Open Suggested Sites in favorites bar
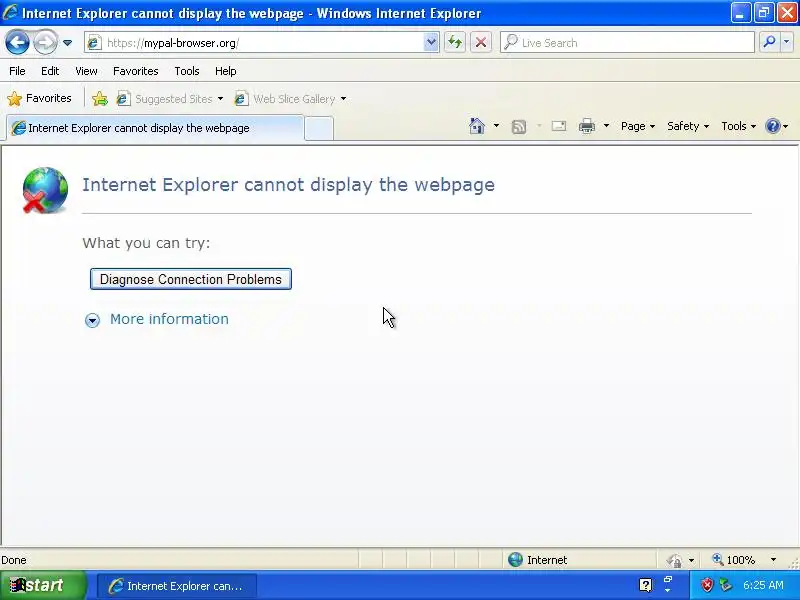The width and height of the screenshot is (800, 600). (x=170, y=99)
